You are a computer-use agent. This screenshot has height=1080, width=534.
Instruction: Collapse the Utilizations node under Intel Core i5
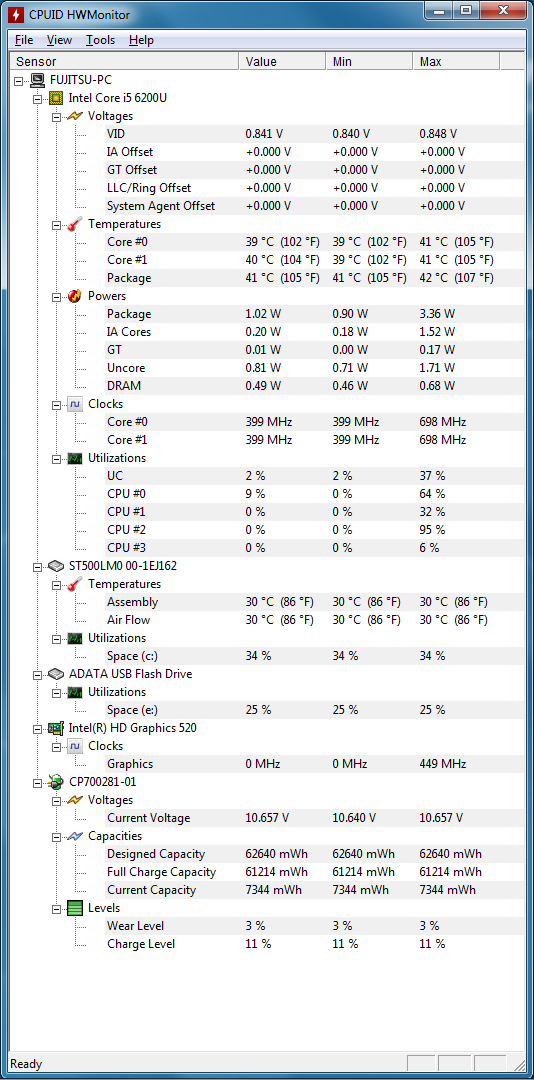(x=57, y=458)
